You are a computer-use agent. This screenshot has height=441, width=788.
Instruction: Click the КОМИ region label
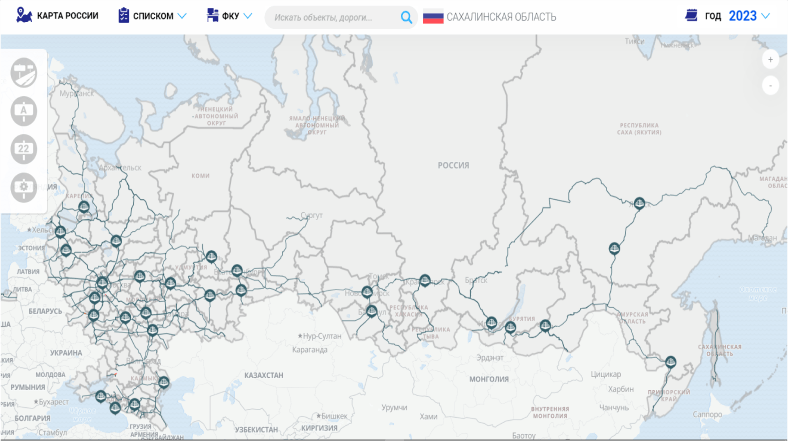[x=201, y=176]
